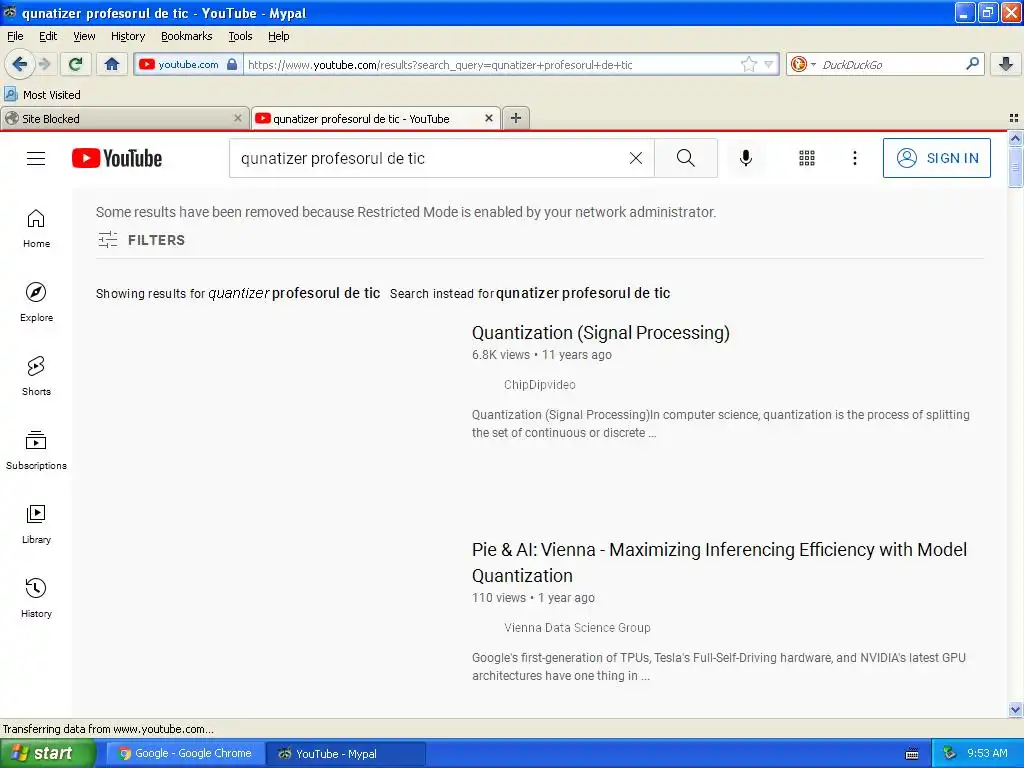
Task: Click the page scrollbar down arrow
Action: point(1015,709)
